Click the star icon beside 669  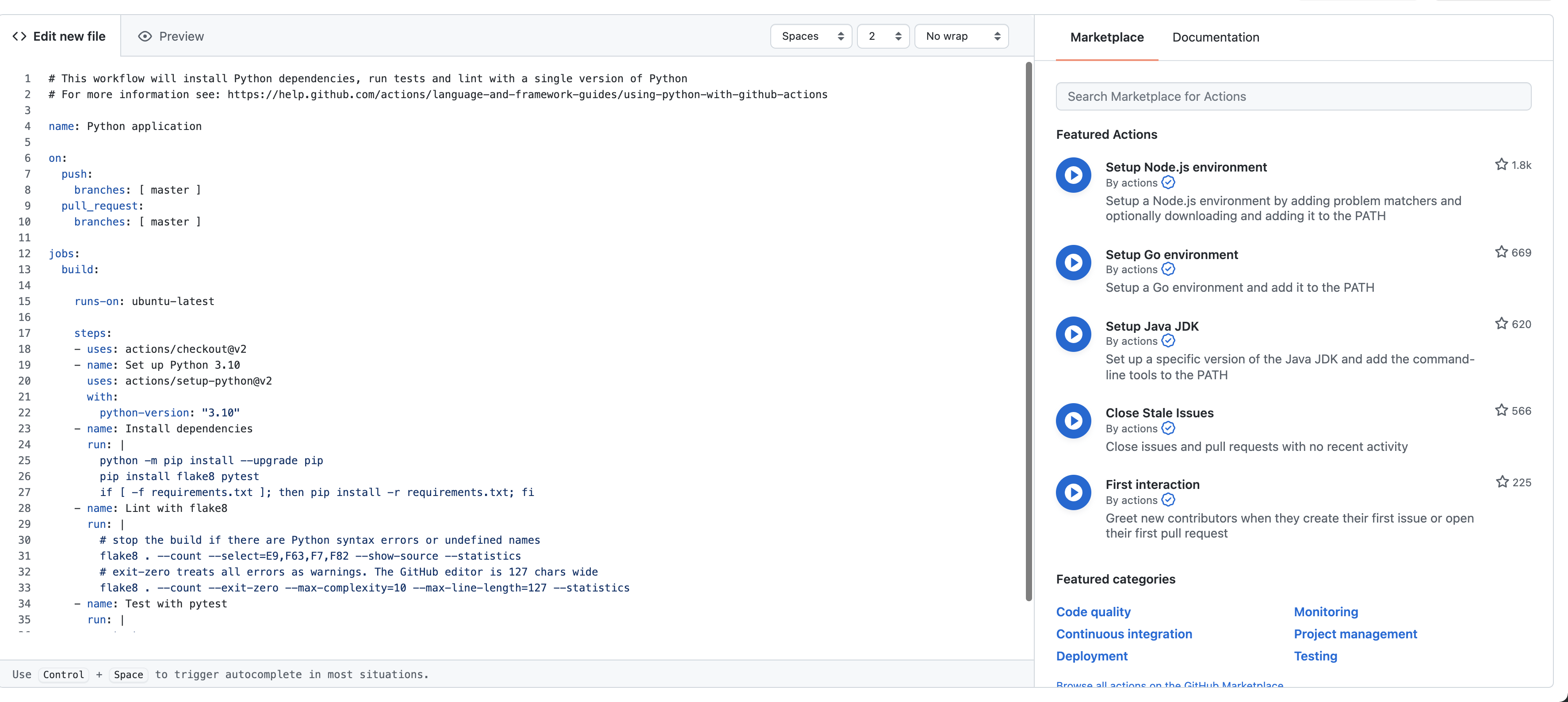tap(1501, 252)
